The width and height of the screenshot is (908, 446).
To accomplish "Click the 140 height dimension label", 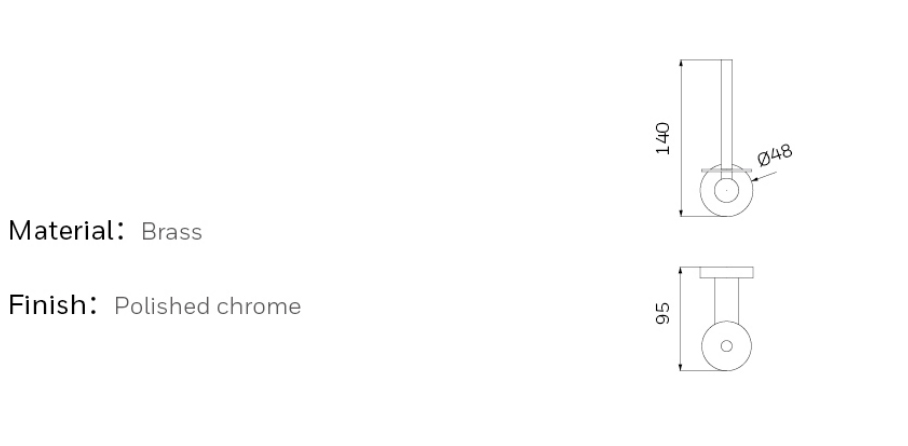I will pyautogui.click(x=662, y=138).
